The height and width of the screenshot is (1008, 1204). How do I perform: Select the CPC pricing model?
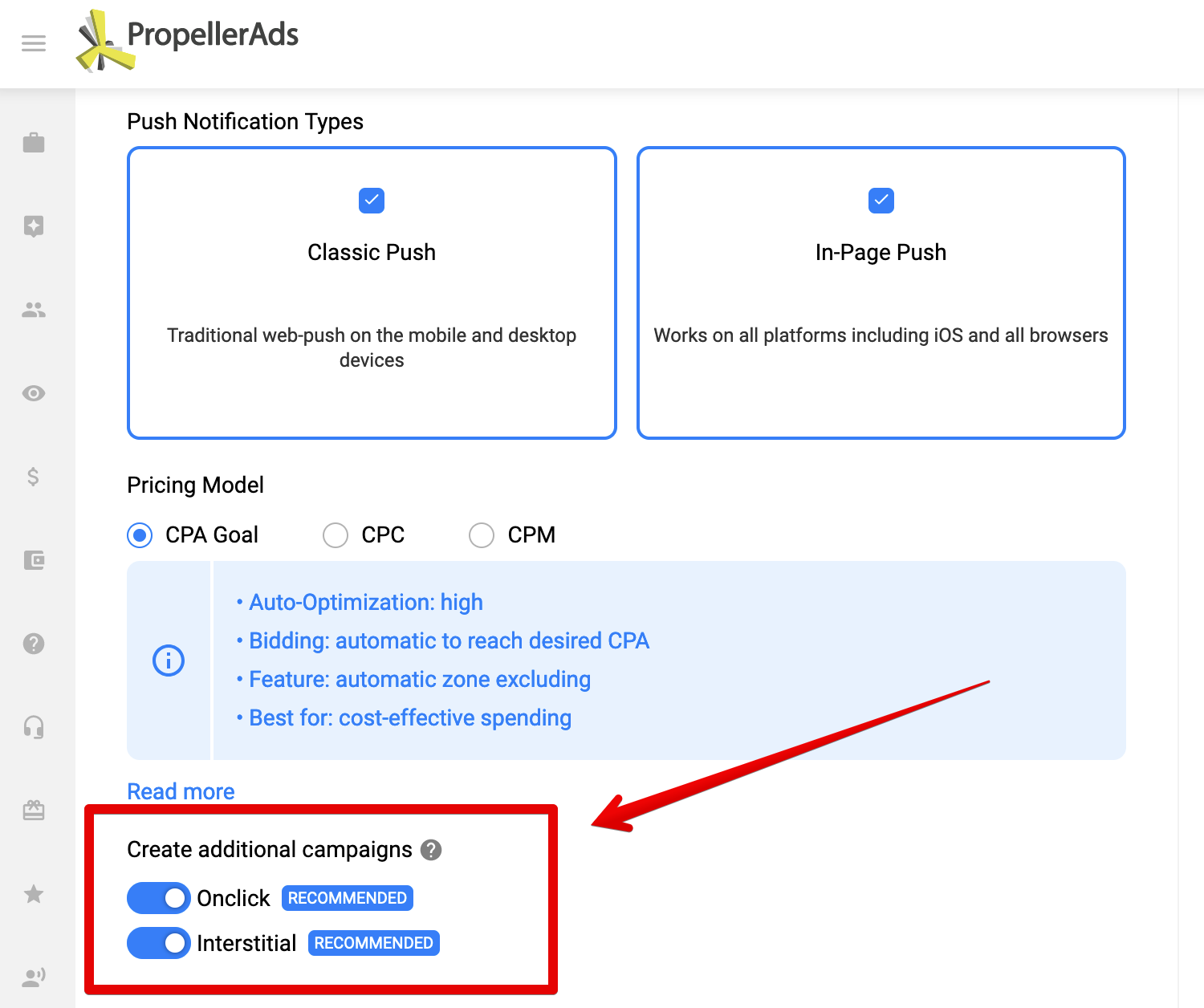coord(336,534)
